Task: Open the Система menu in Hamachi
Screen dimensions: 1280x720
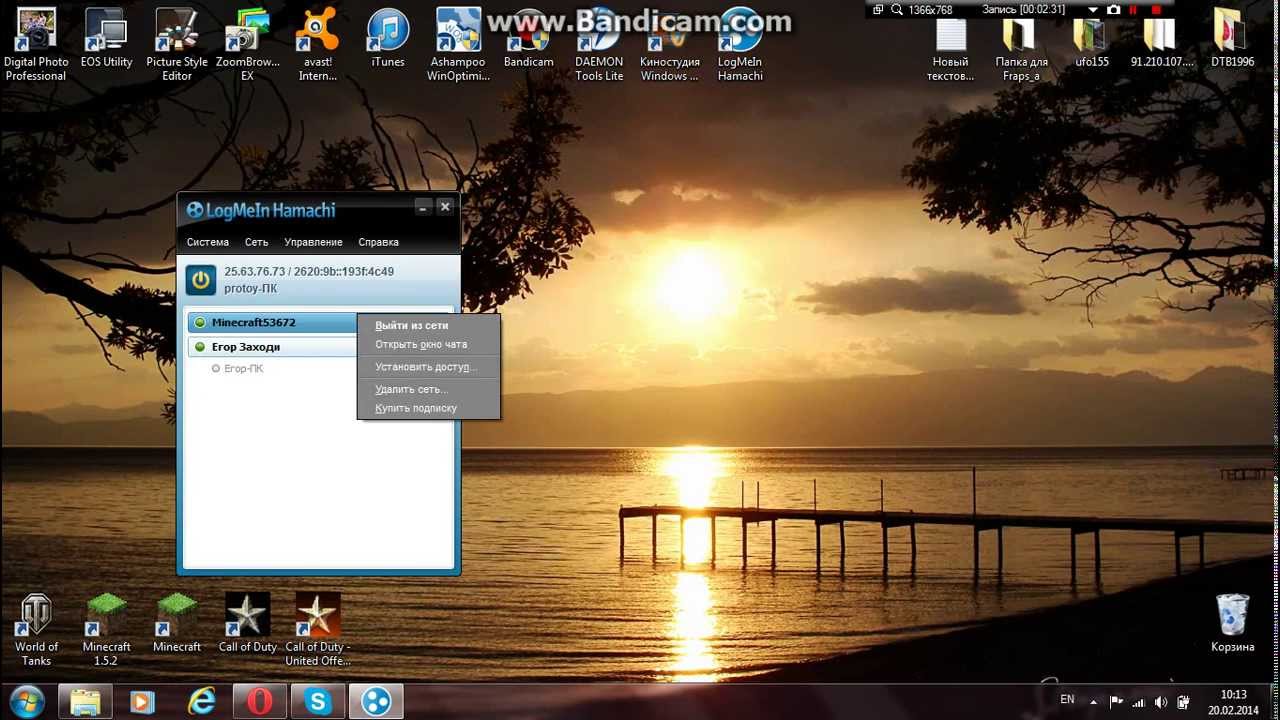Action: pos(208,242)
